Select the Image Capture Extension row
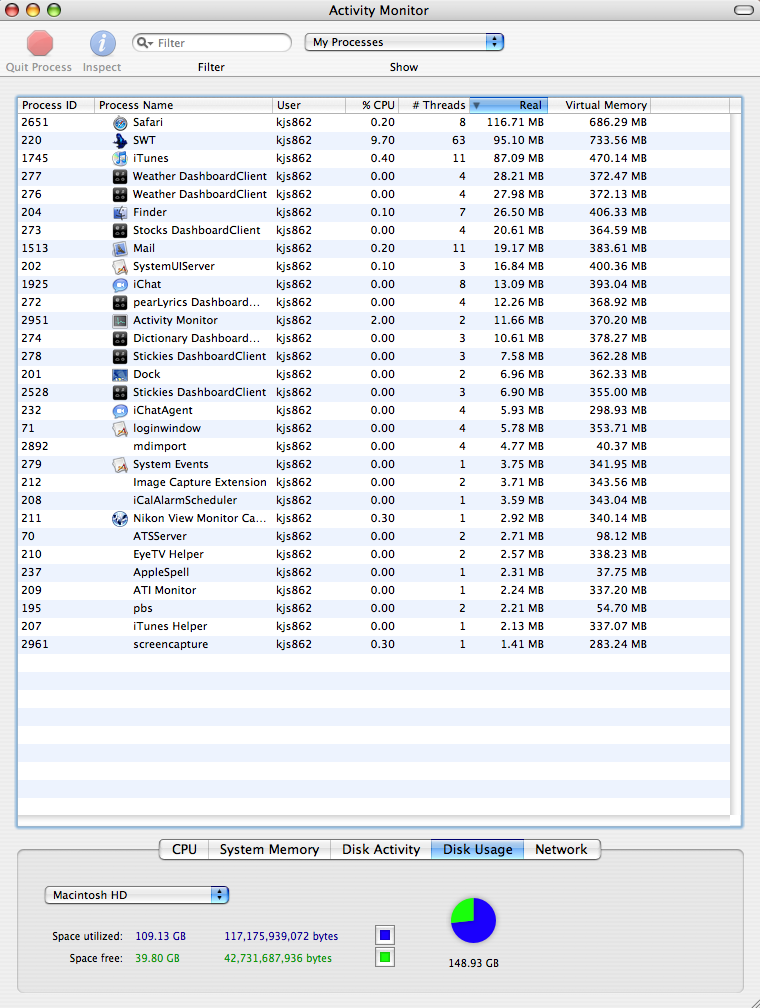Viewport: 760px width, 1008px height. (x=374, y=483)
